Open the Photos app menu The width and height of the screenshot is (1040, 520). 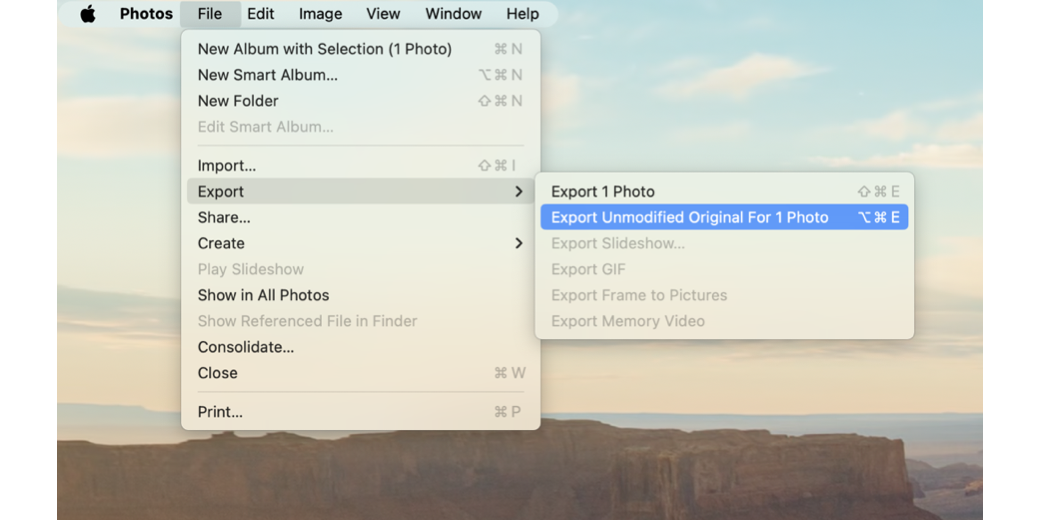click(146, 14)
